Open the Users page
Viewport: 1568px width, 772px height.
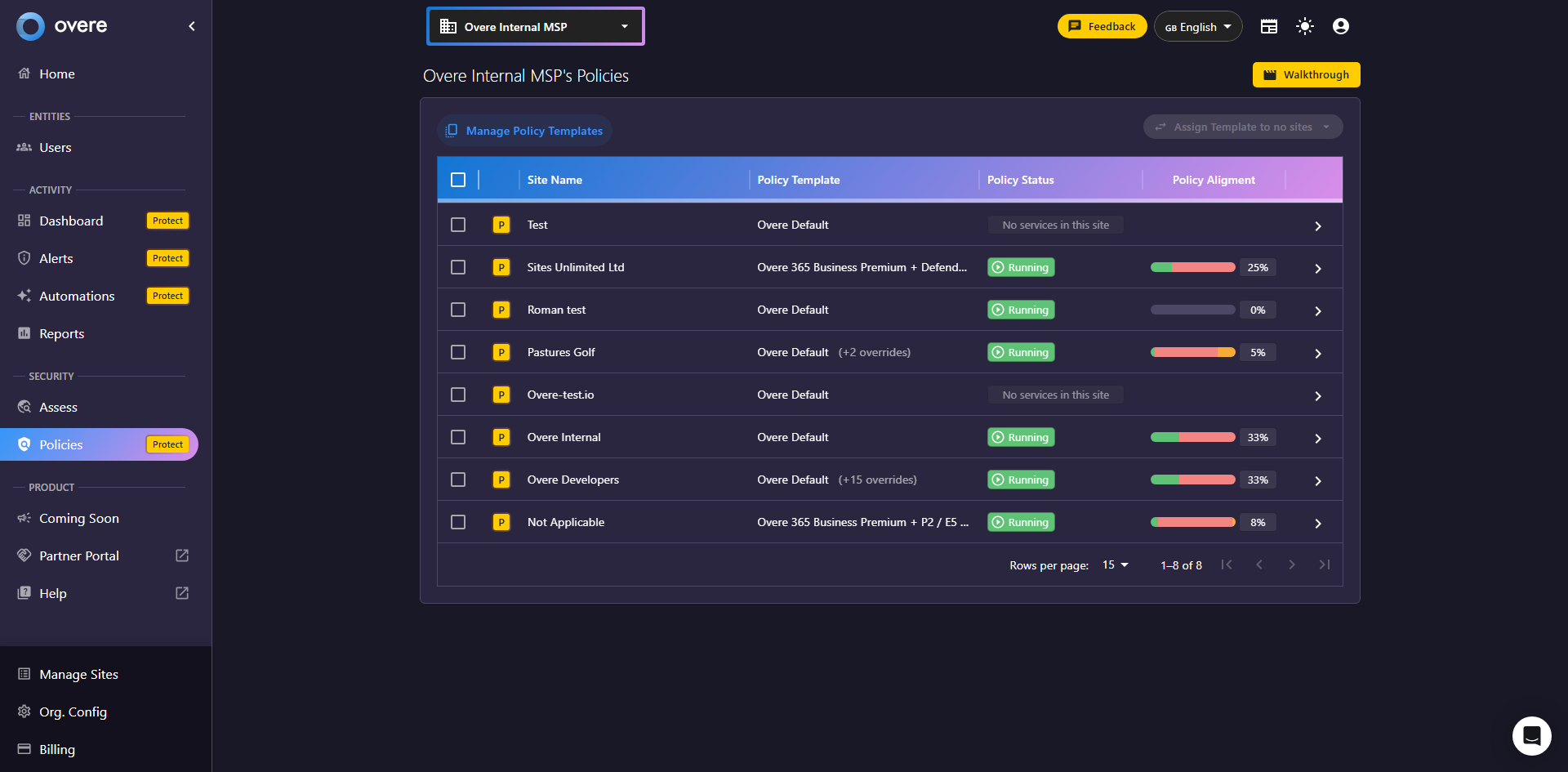[x=99, y=147]
